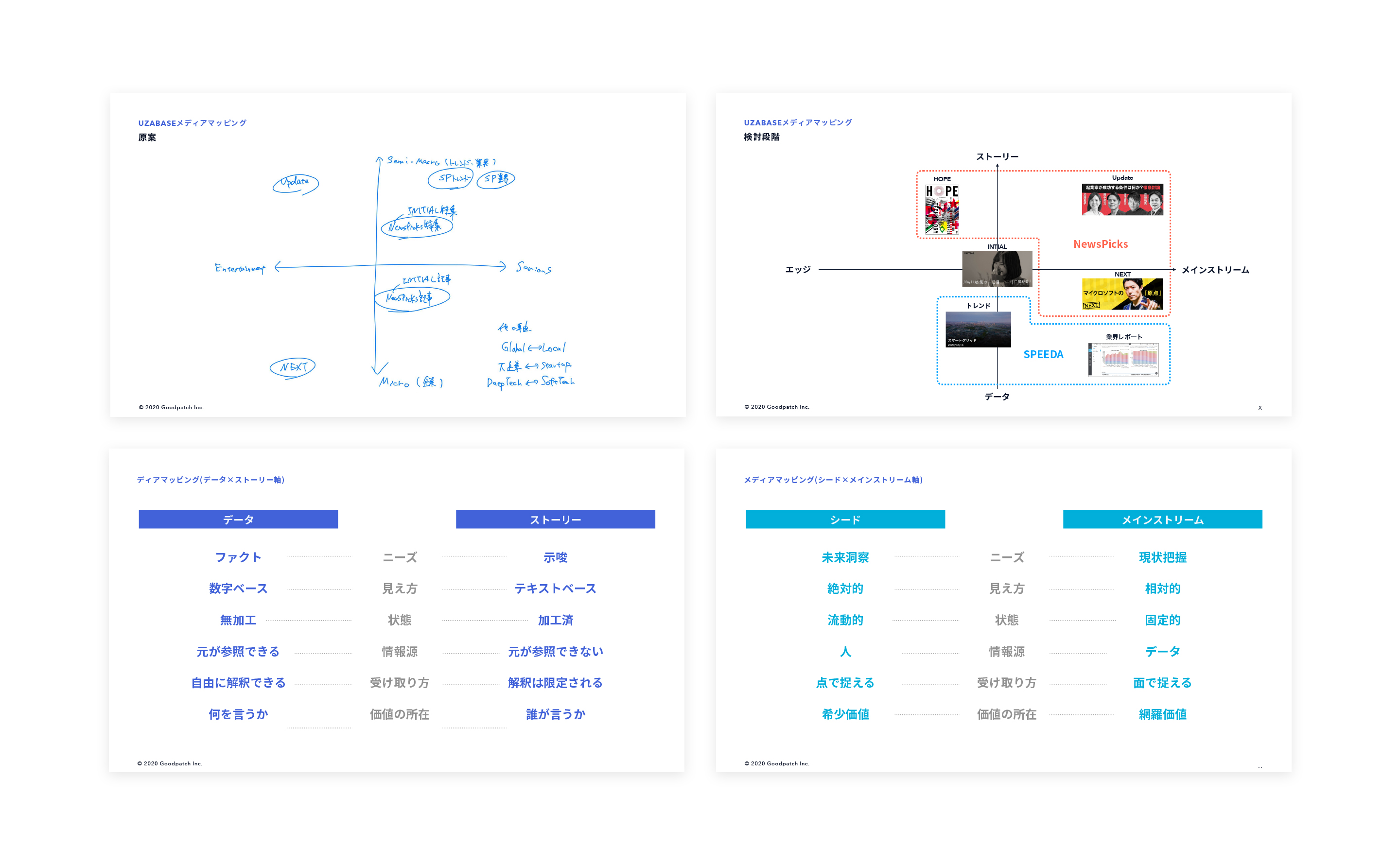Click the 元が参照できる text
This screenshot has height=865, width=1400.
tap(238, 652)
